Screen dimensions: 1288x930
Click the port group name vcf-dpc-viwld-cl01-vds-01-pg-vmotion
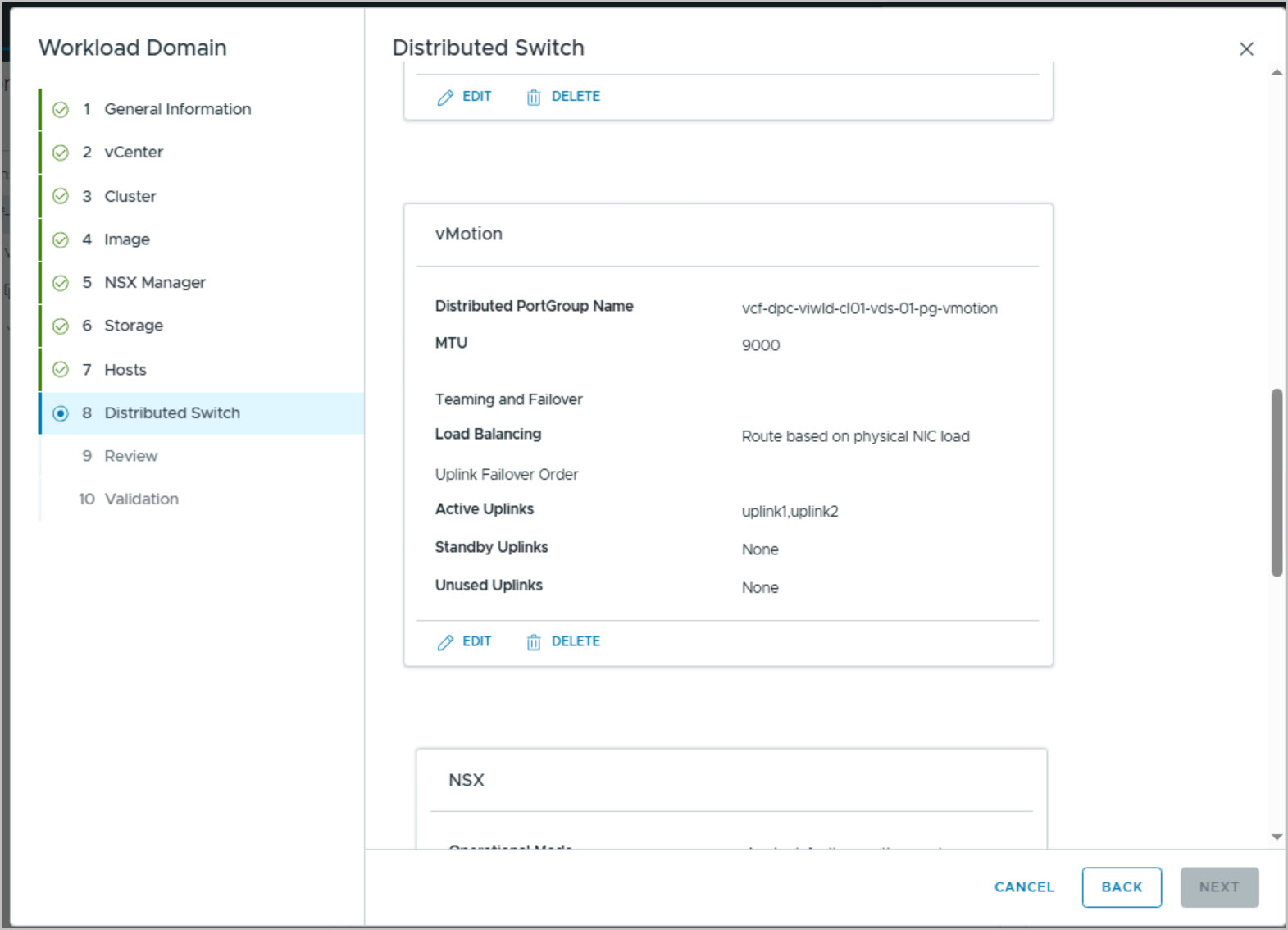click(x=870, y=308)
